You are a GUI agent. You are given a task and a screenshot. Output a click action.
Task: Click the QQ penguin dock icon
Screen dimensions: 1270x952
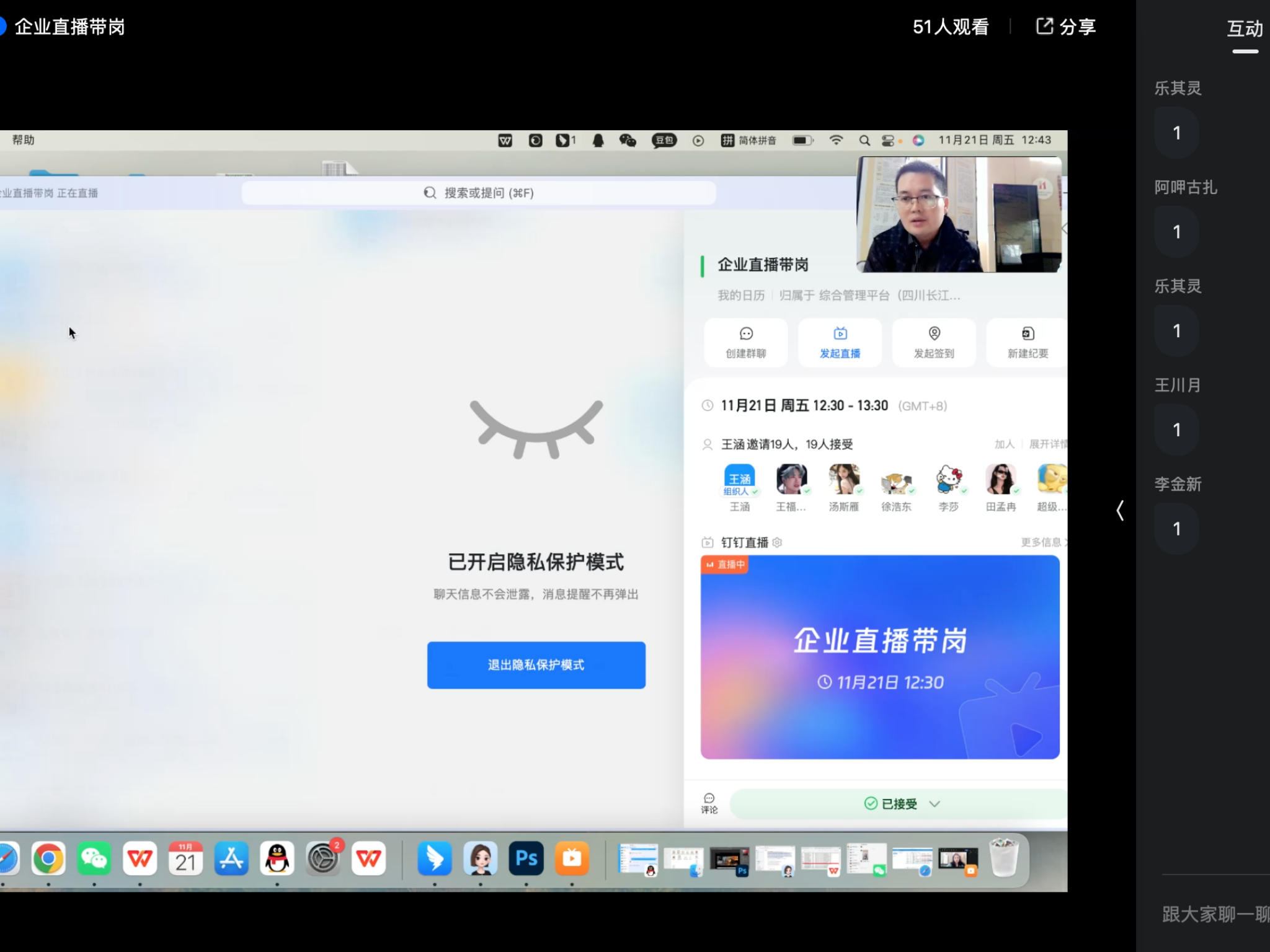(277, 858)
